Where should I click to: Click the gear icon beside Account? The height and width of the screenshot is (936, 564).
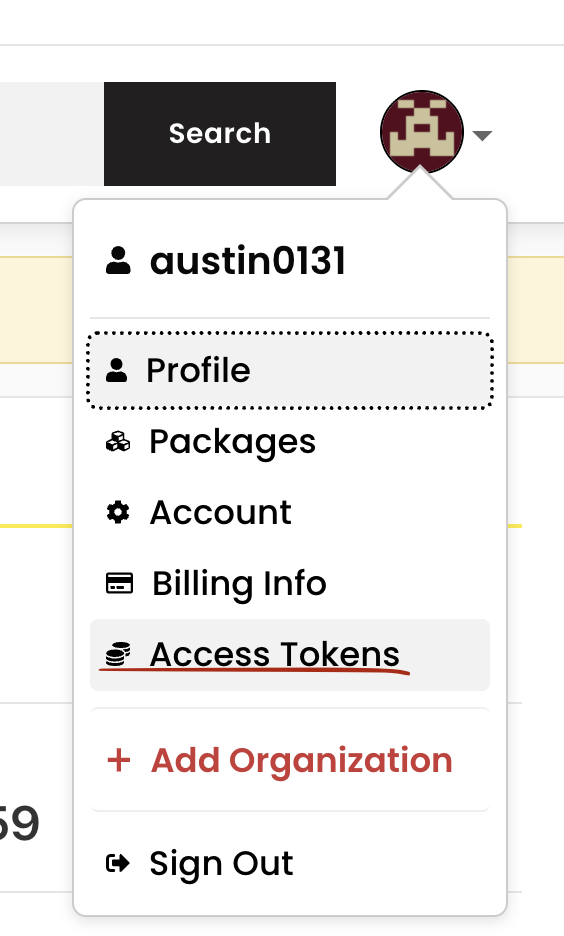(x=118, y=512)
